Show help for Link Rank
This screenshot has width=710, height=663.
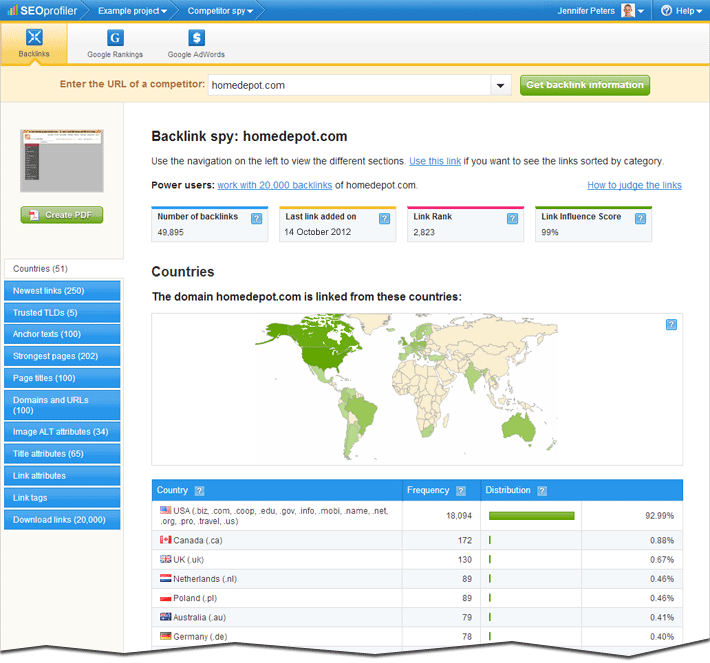(x=512, y=219)
